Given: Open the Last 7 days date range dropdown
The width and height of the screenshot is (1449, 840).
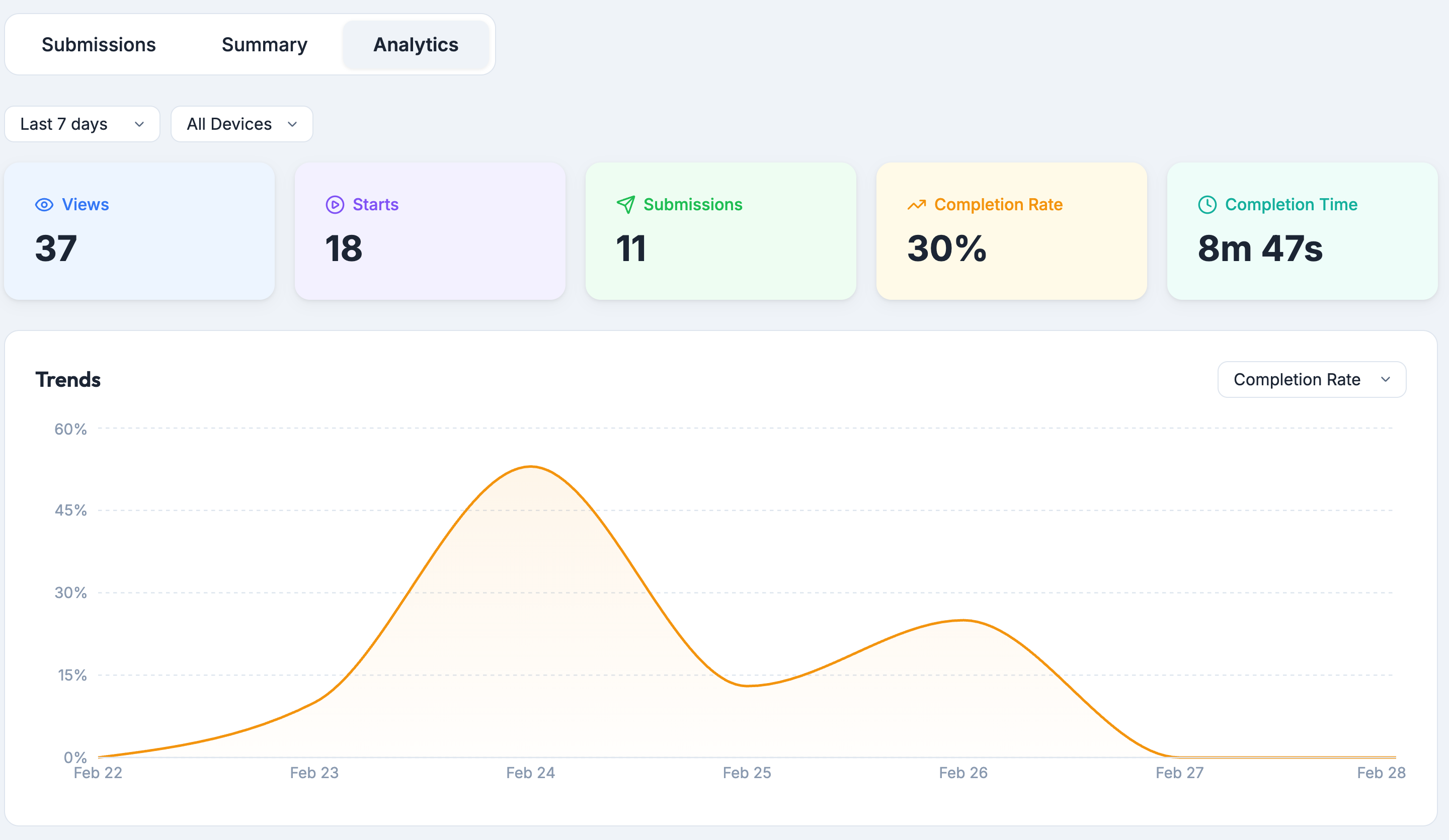Looking at the screenshot, I should (82, 124).
